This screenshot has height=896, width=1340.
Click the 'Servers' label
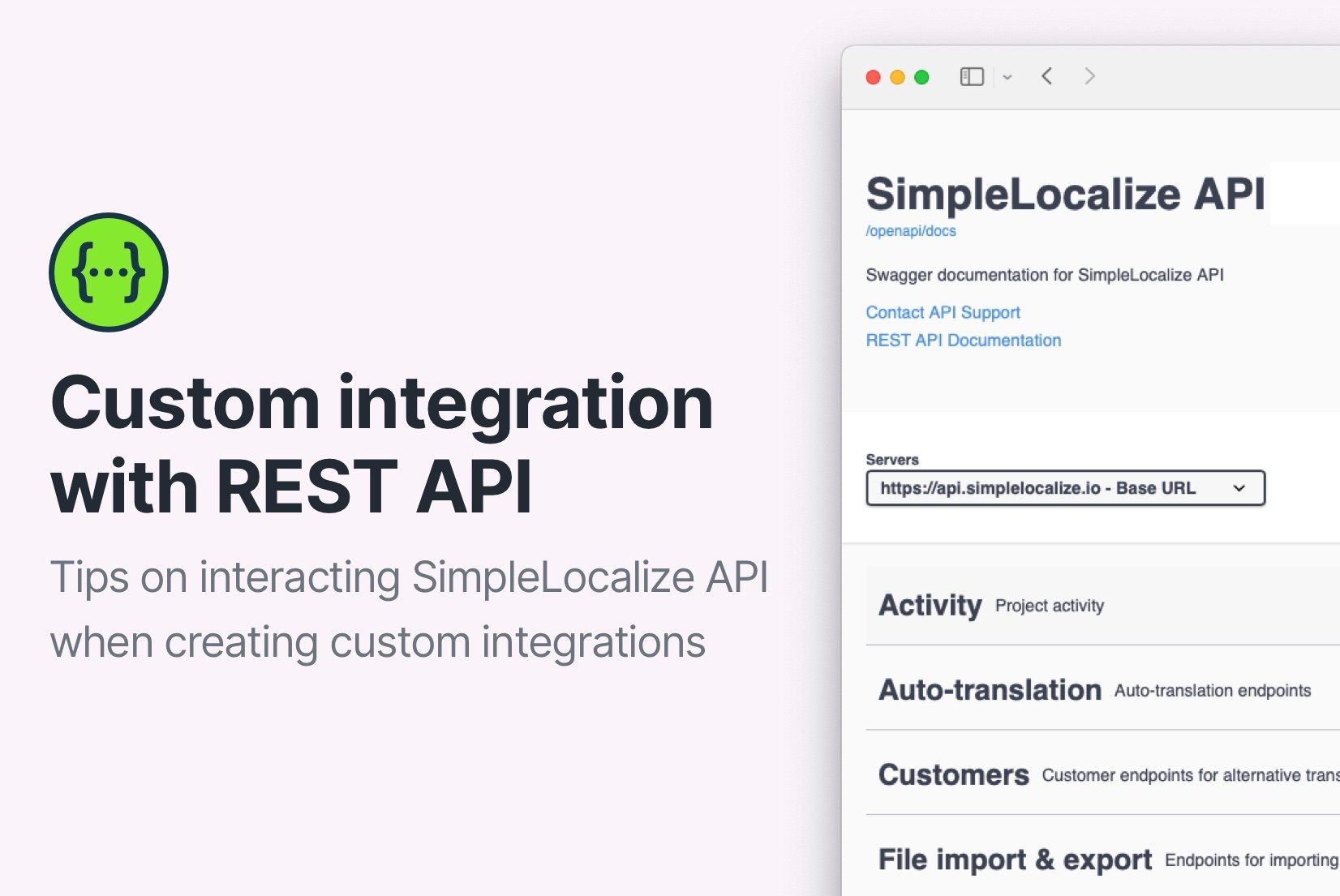(x=892, y=460)
